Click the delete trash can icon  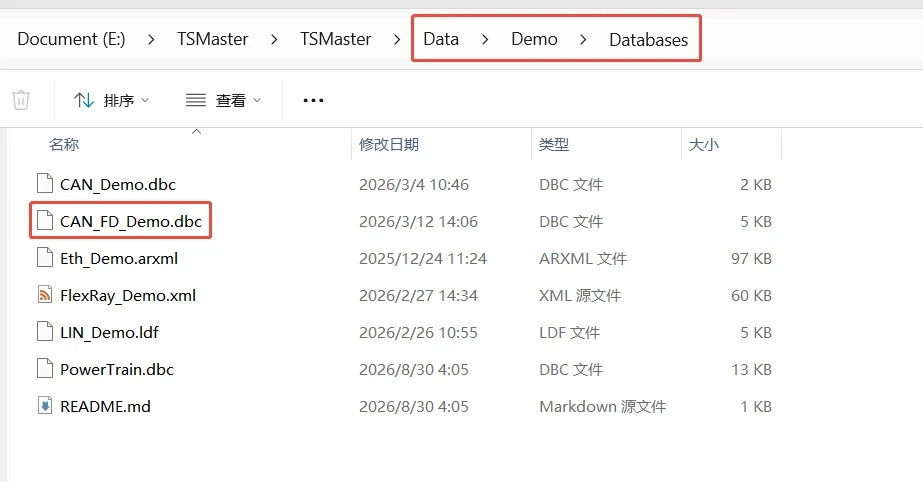click(21, 100)
